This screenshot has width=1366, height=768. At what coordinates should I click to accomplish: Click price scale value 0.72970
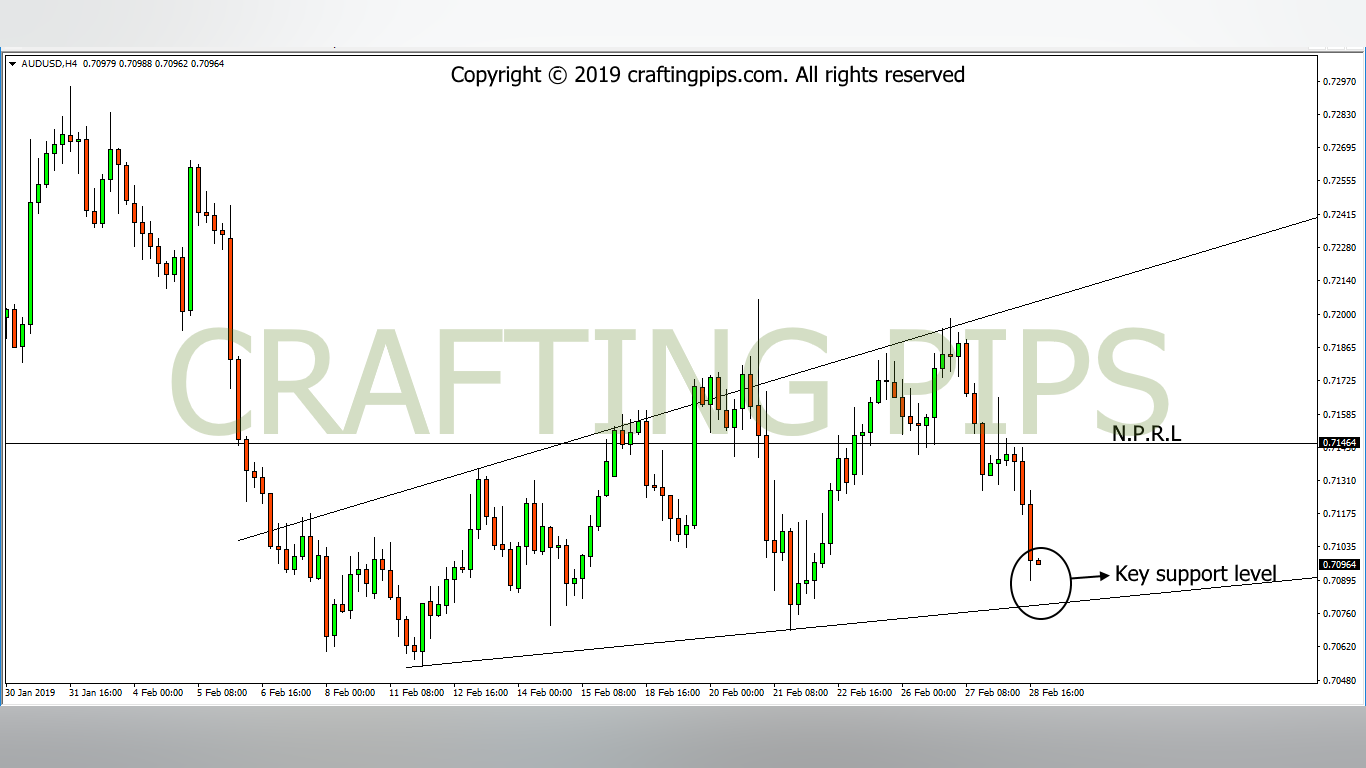(1342, 81)
